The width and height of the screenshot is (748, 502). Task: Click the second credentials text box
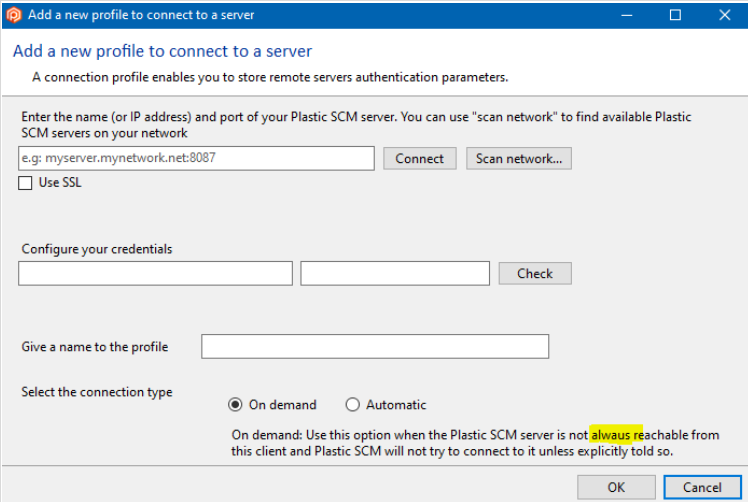click(394, 273)
